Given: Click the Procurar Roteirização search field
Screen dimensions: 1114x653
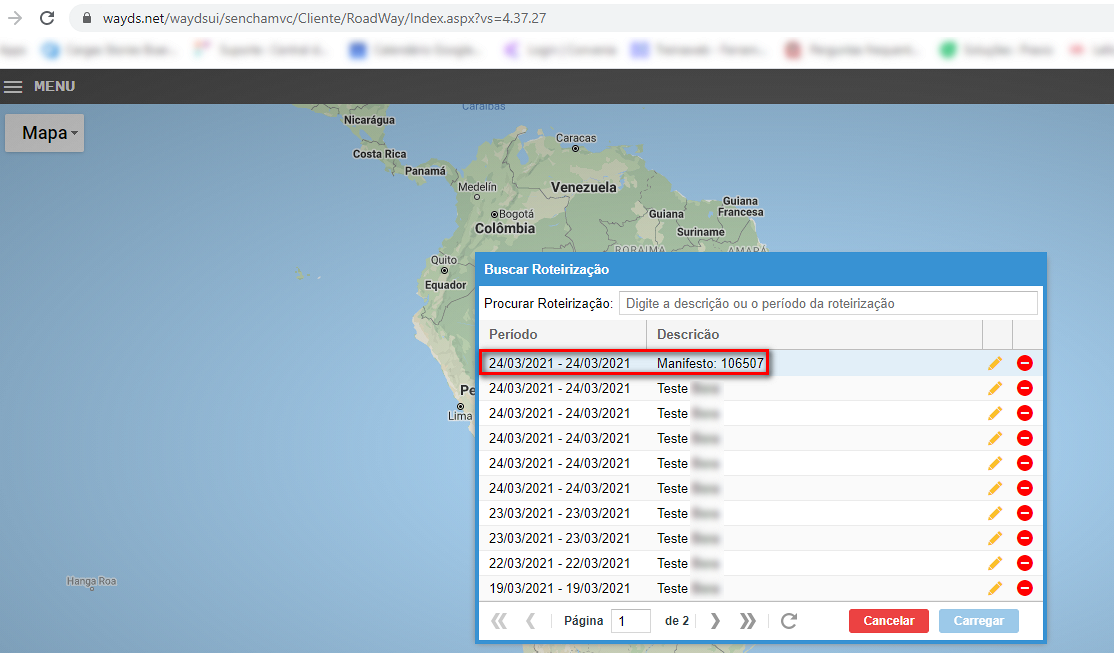Looking at the screenshot, I should tap(828, 303).
